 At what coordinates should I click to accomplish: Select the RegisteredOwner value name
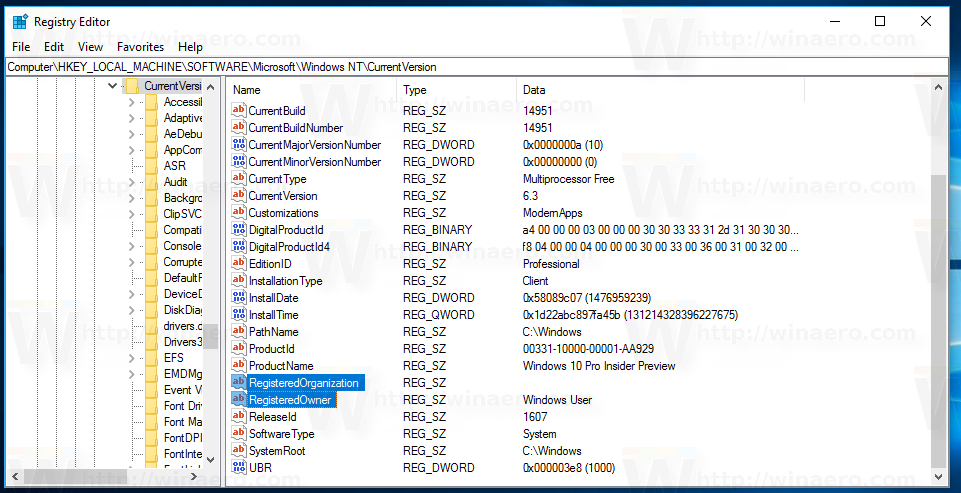click(290, 400)
